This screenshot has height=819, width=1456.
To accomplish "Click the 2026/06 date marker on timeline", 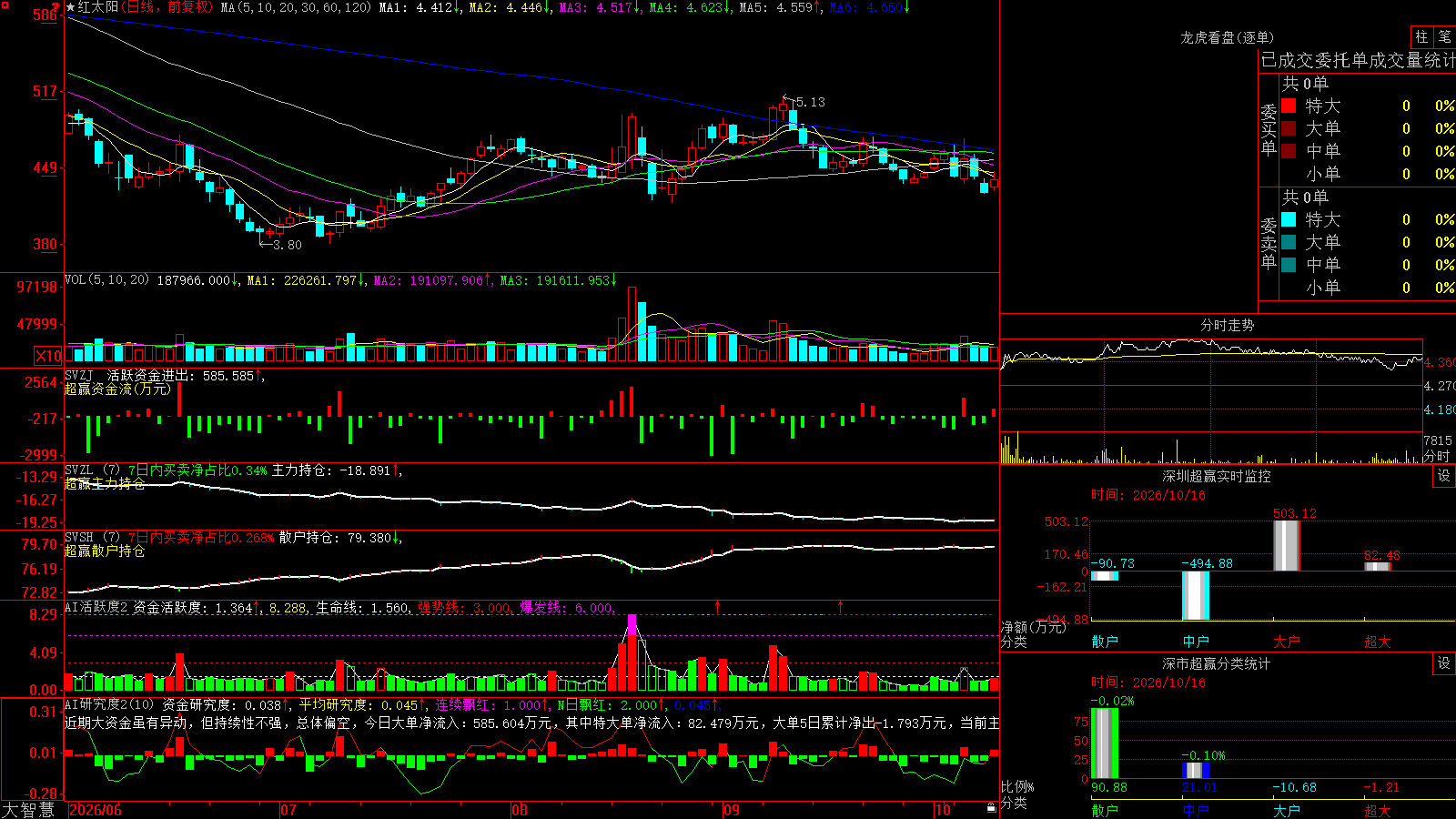I will [96, 810].
